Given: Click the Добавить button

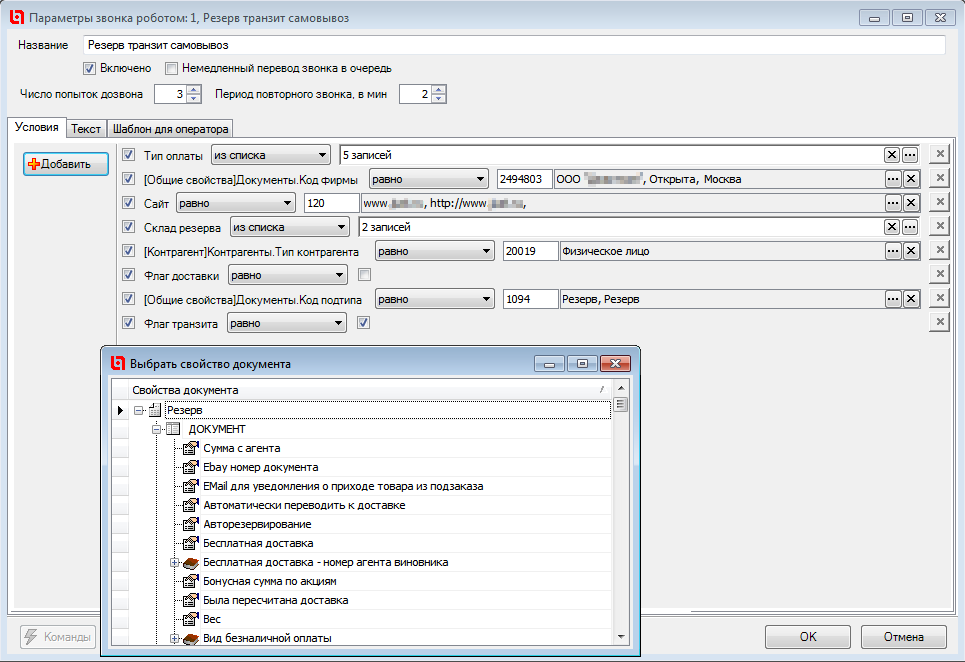Looking at the screenshot, I should (x=66, y=164).
